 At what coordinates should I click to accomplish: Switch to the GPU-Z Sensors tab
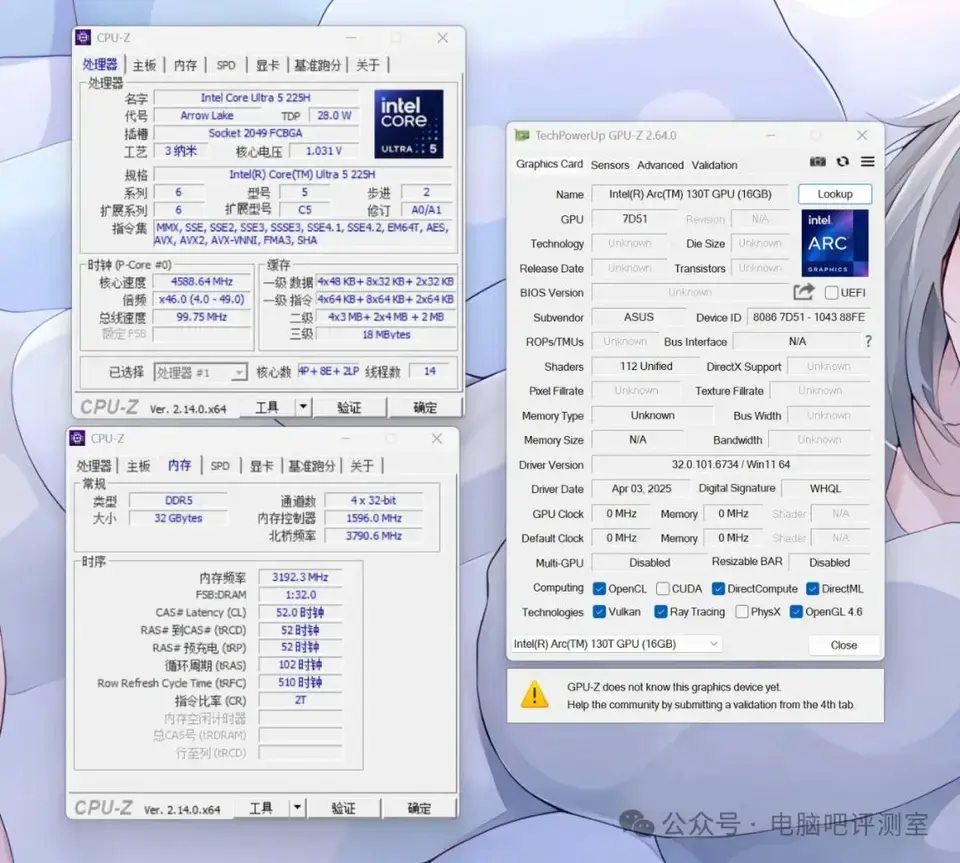click(610, 165)
